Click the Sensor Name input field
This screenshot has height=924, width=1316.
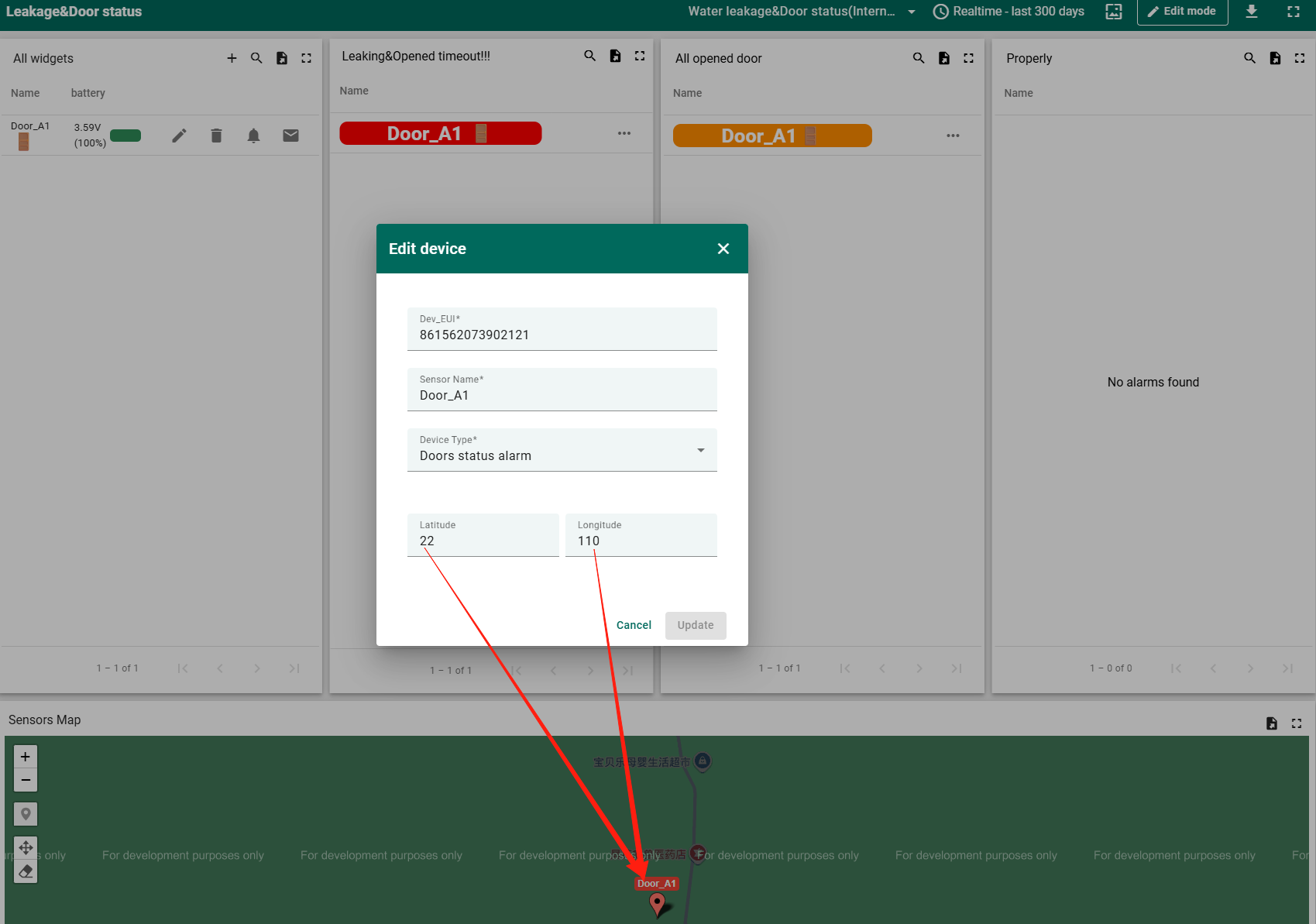pos(562,395)
